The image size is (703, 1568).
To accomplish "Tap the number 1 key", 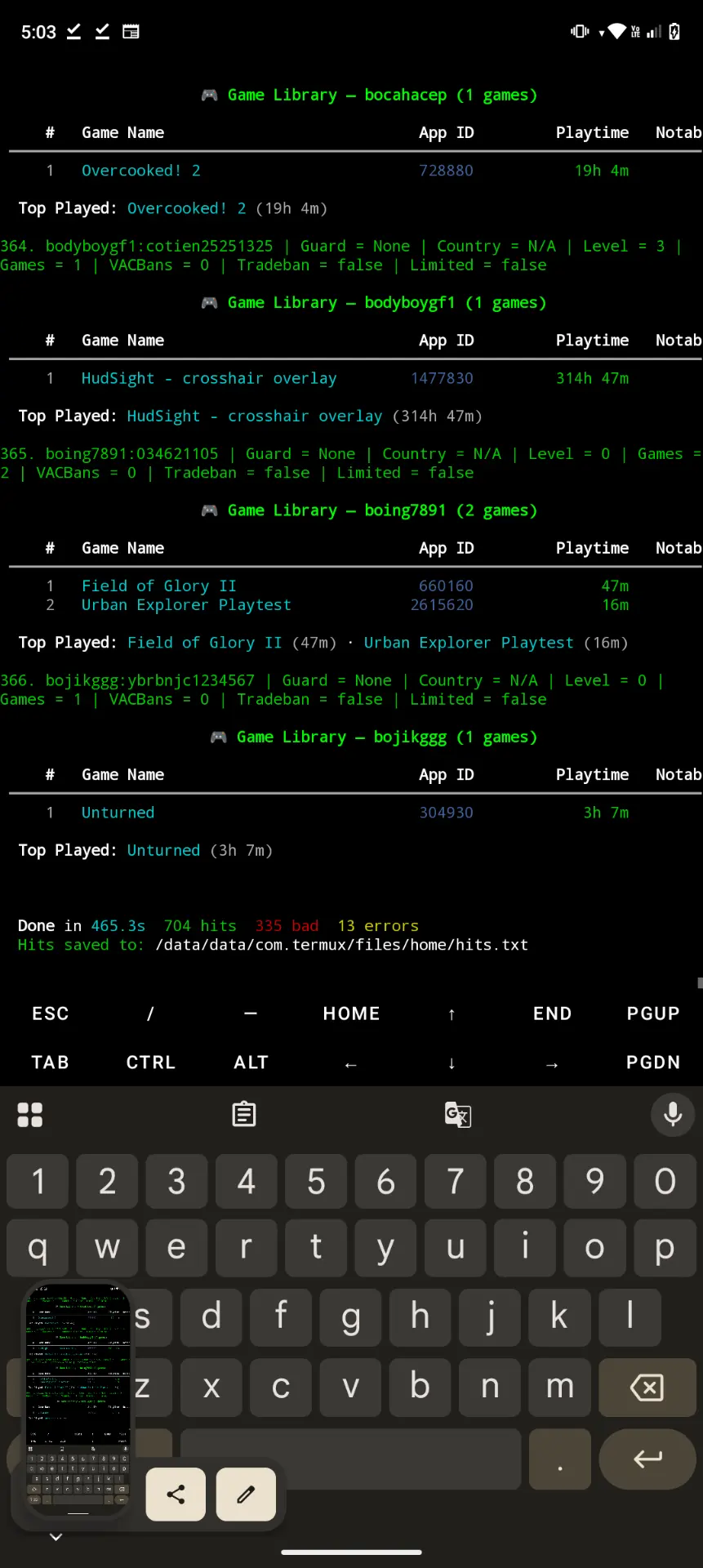I will coord(38,1181).
